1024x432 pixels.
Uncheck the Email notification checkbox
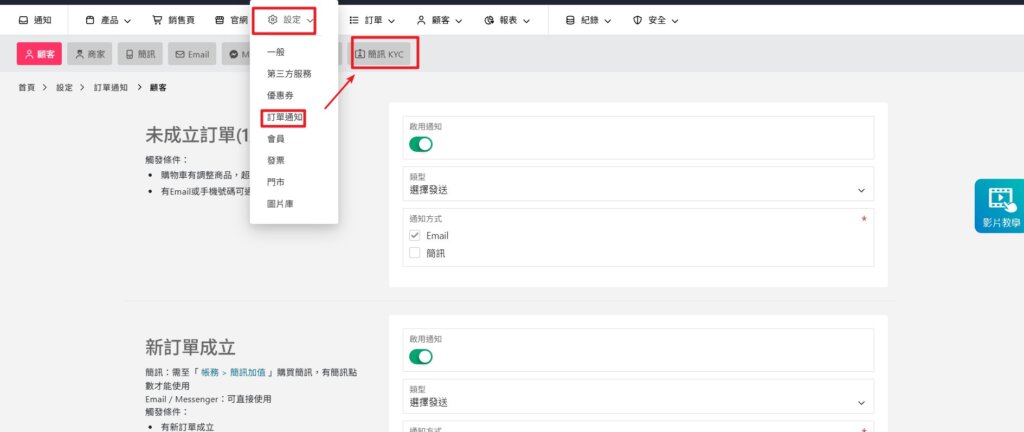[x=414, y=235]
